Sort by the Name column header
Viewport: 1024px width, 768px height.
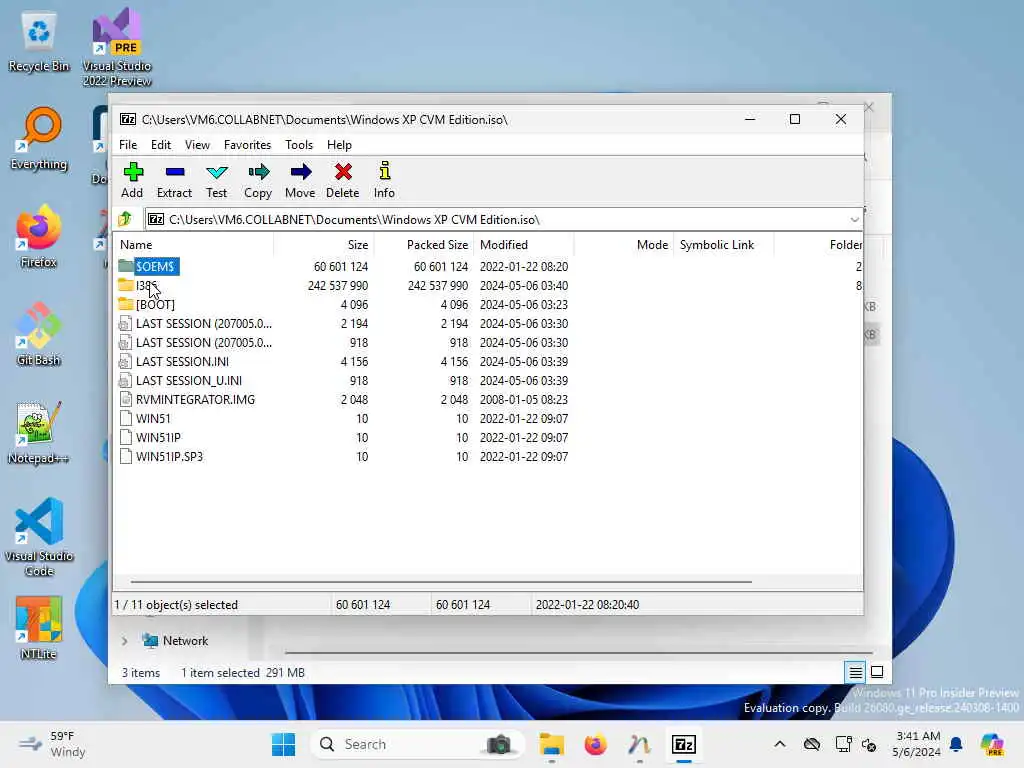(x=195, y=245)
